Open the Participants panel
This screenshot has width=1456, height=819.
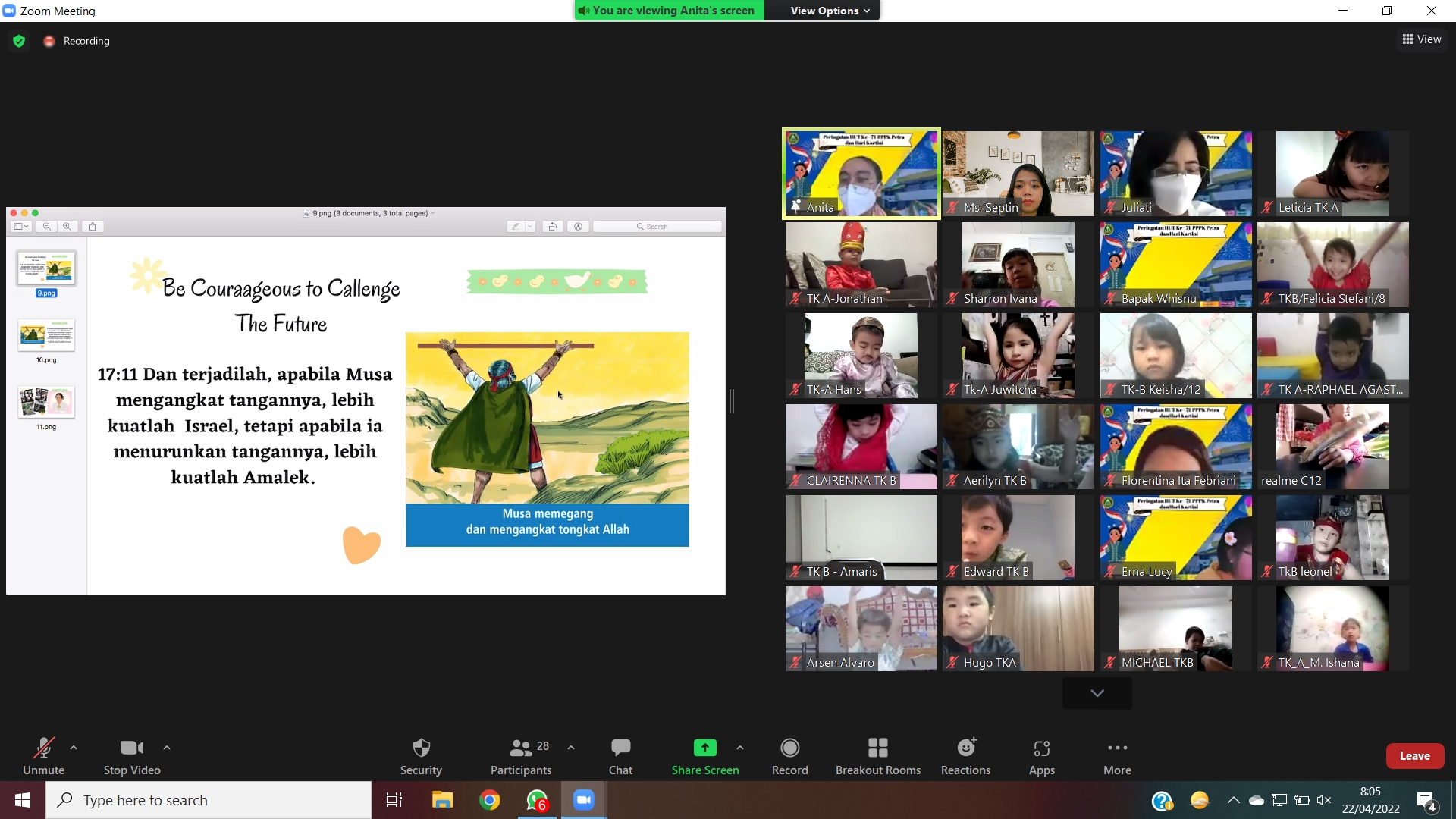point(521,756)
